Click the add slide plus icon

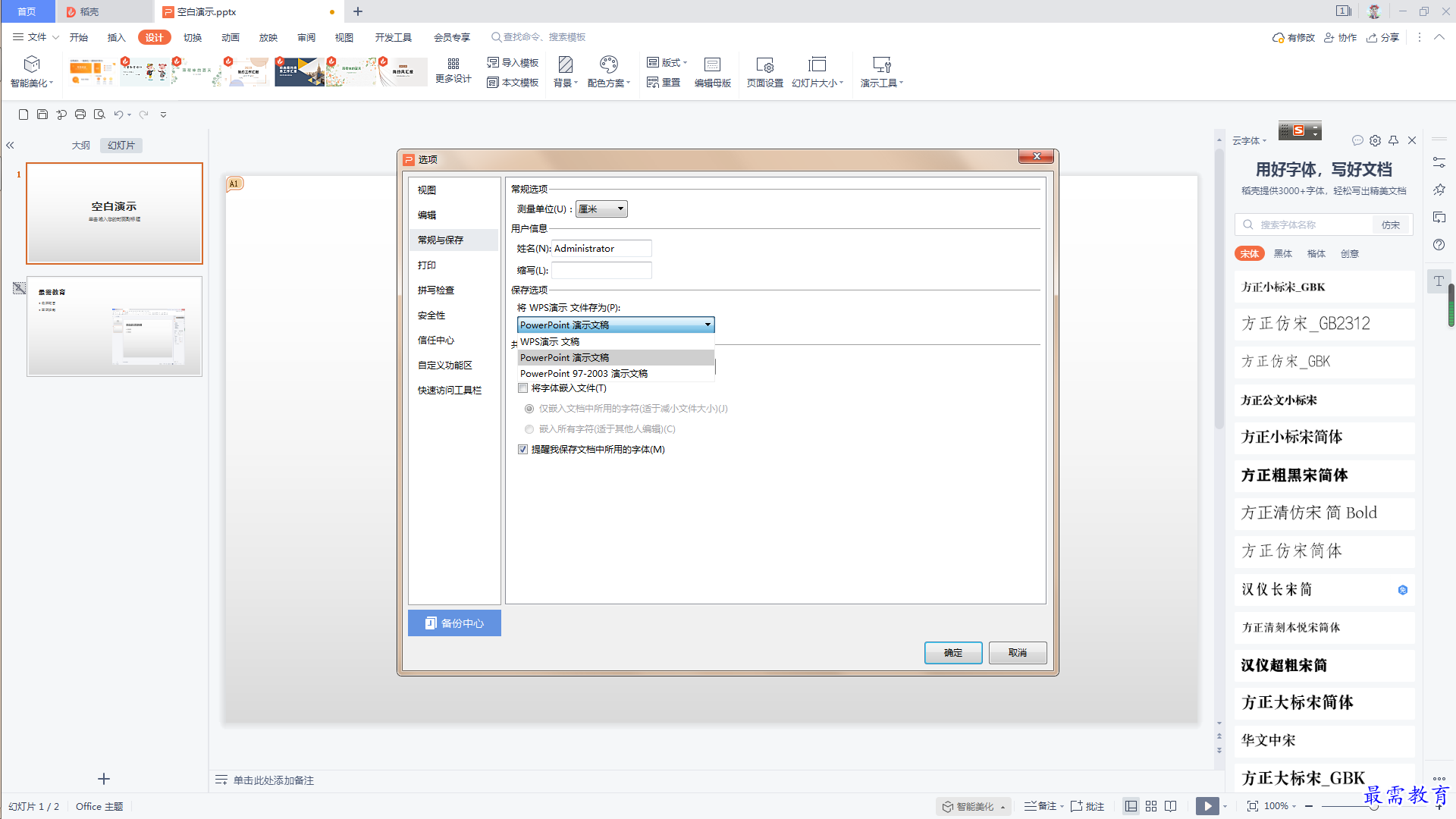104,779
